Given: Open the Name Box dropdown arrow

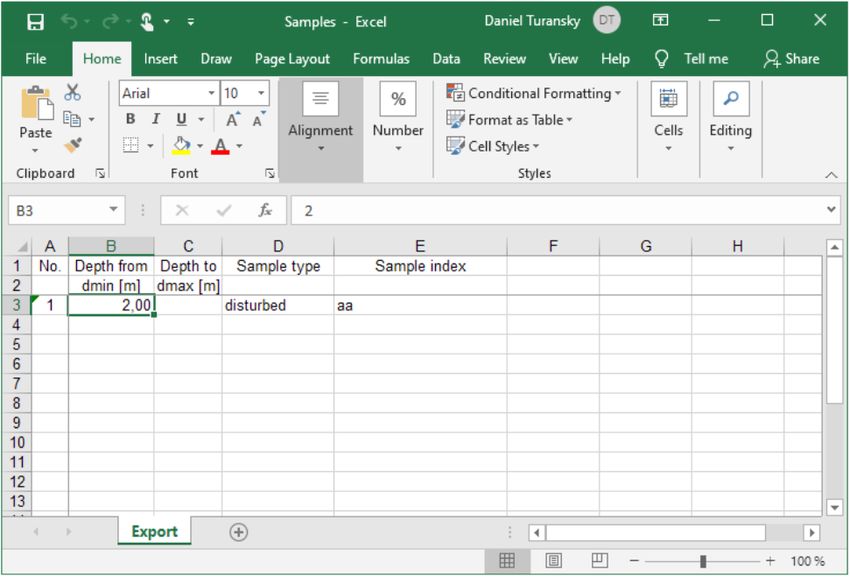Looking at the screenshot, I should (x=114, y=211).
